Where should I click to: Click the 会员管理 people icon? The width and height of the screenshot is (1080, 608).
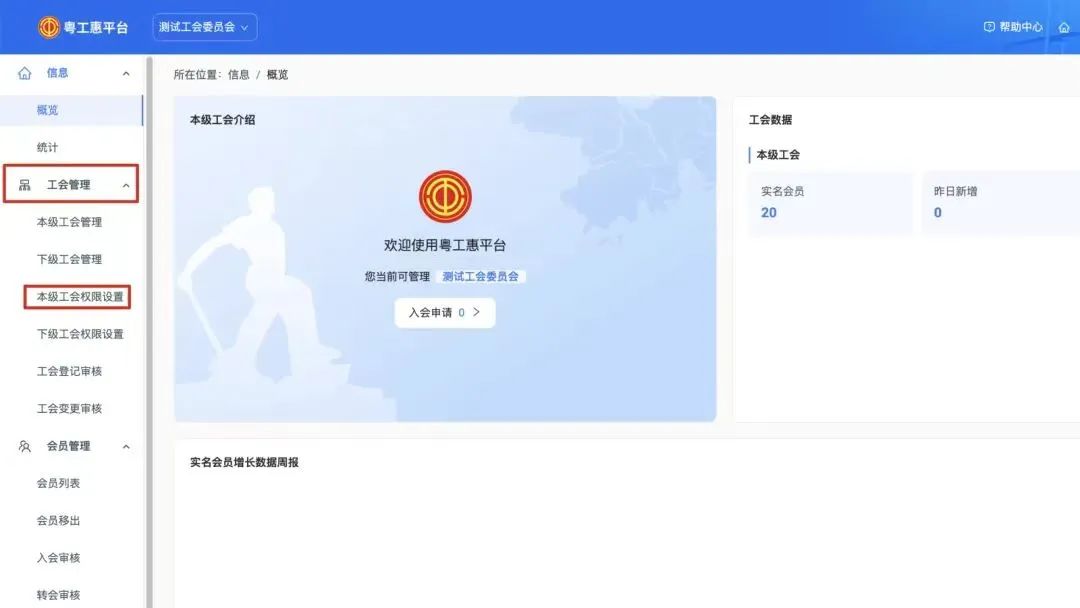(25, 446)
